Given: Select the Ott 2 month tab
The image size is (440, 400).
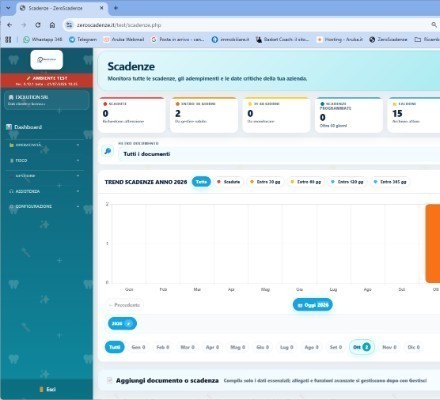Looking at the screenshot, I should coord(362,347).
